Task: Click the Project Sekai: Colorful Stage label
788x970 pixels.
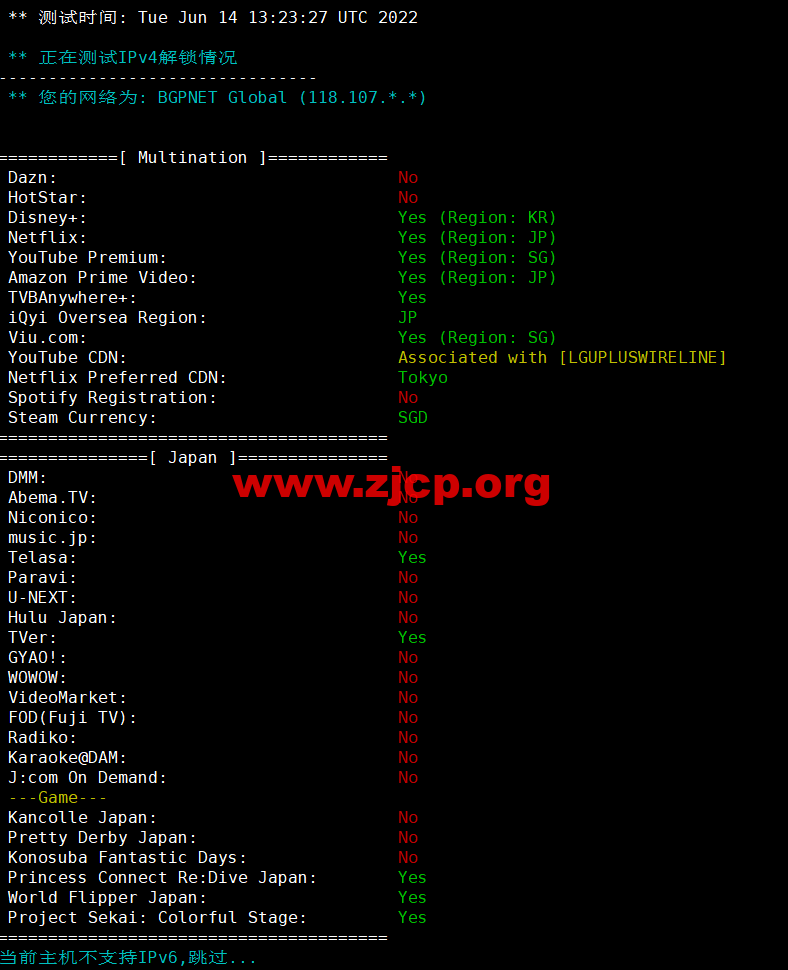Action: 157,917
